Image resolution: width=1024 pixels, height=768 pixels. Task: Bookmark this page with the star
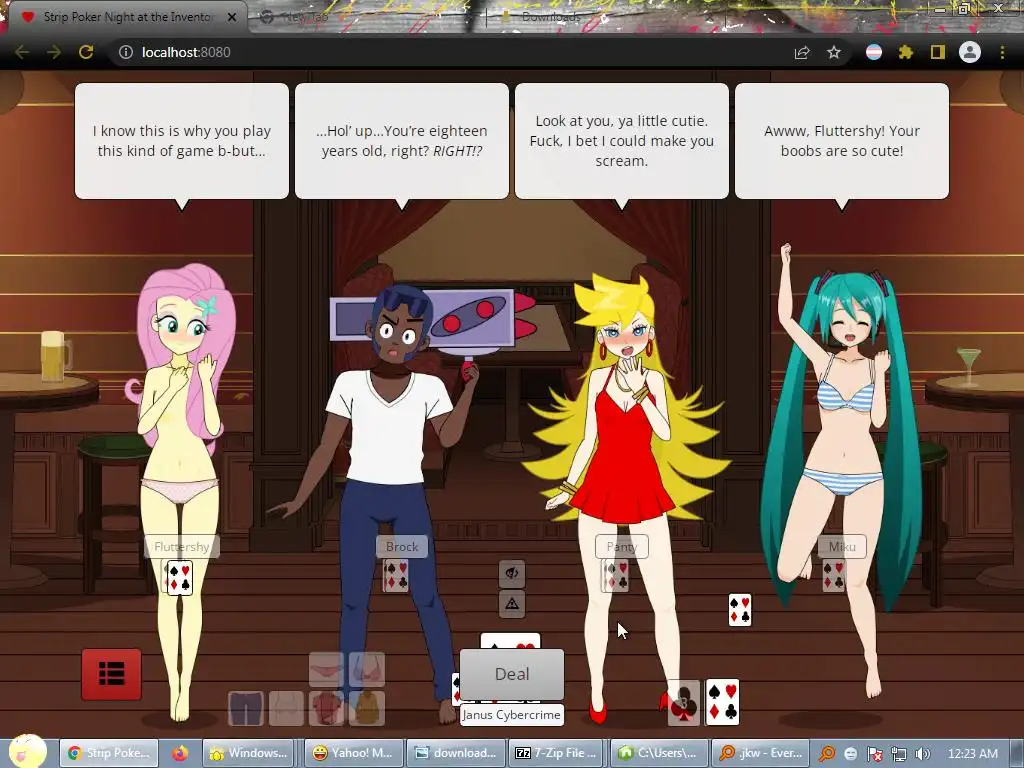(834, 52)
